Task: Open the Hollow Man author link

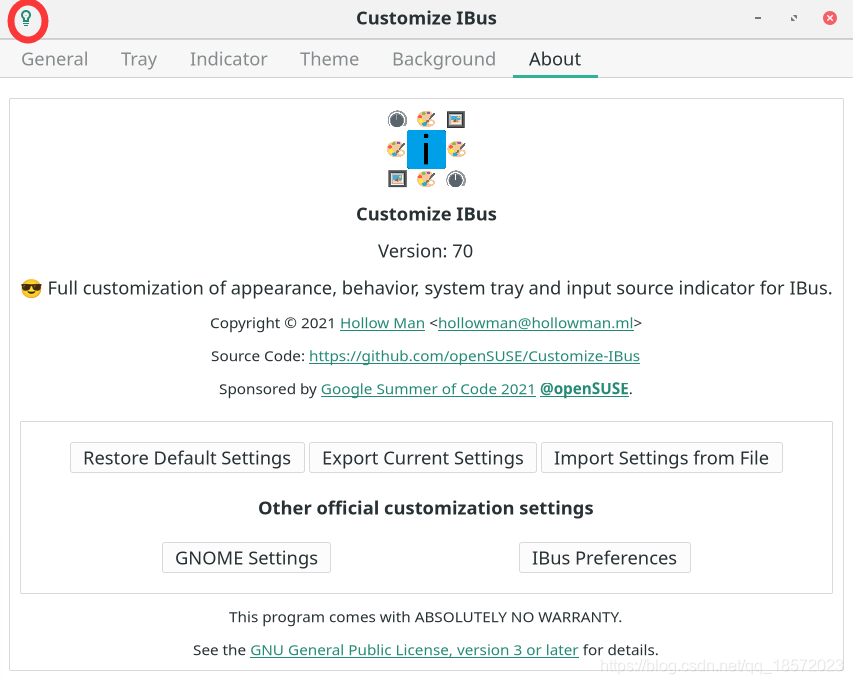Action: [382, 323]
